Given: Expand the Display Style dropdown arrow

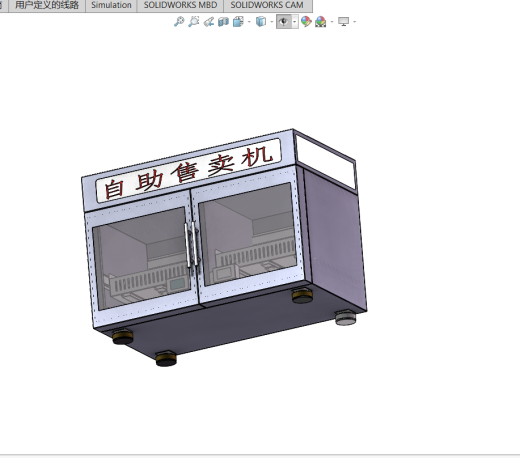Looking at the screenshot, I should (272, 22).
